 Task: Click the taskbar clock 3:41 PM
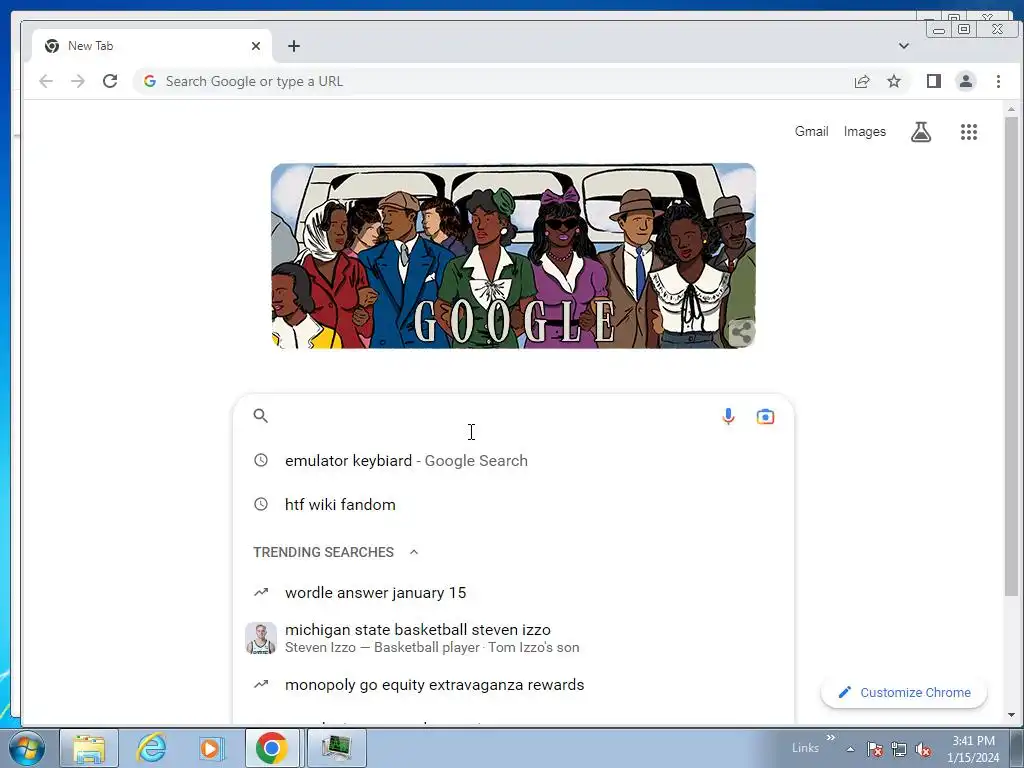pos(974,741)
